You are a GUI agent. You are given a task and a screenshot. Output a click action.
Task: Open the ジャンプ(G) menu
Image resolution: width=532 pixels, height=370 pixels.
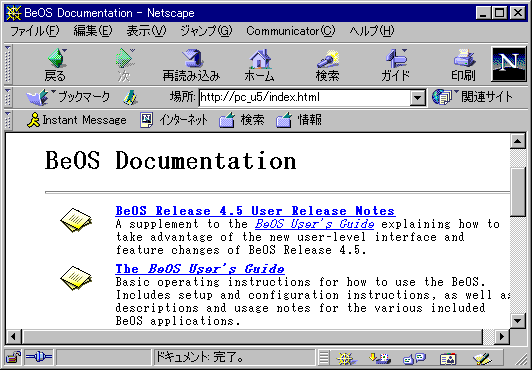(206, 31)
